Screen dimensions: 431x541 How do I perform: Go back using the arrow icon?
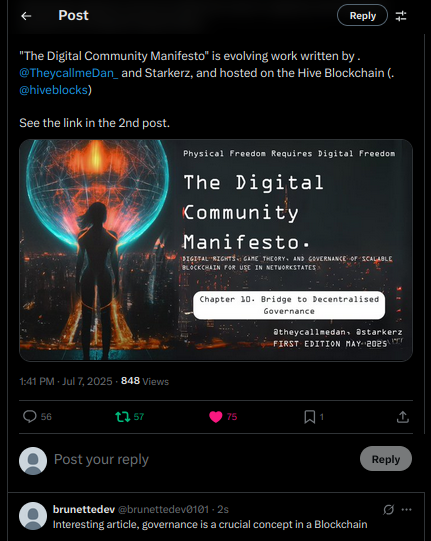tap(26, 16)
